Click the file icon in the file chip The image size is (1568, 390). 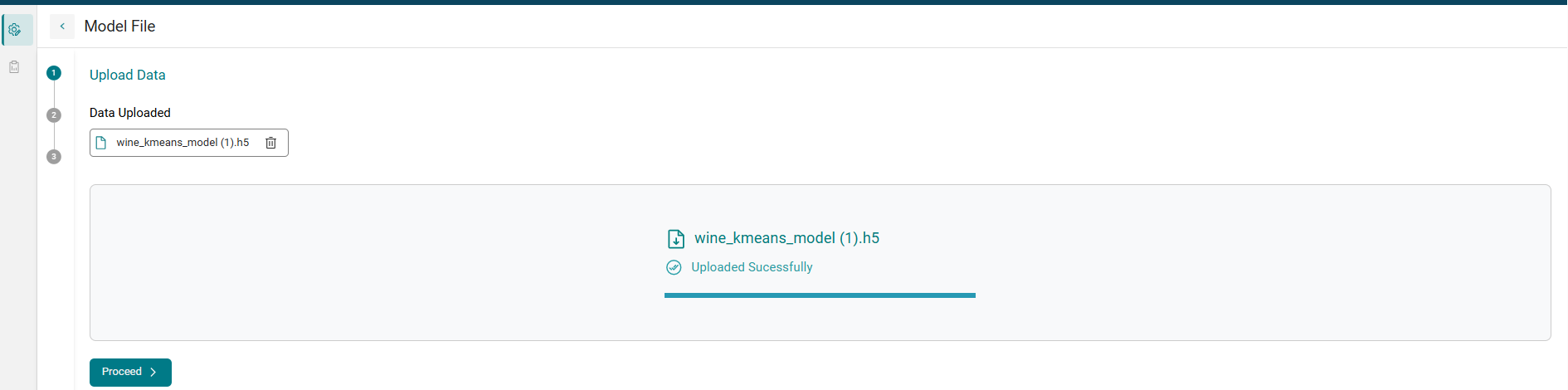(101, 143)
